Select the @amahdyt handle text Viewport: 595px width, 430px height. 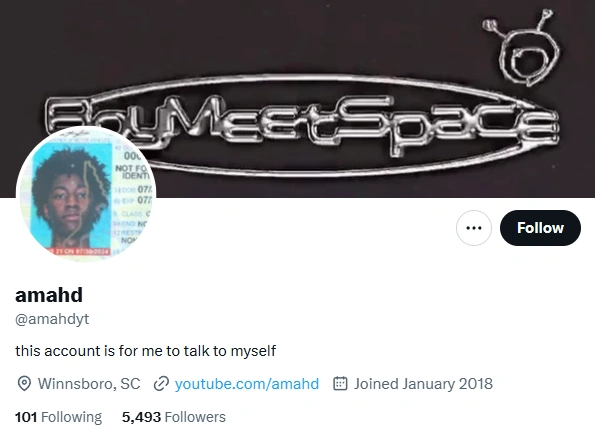pyautogui.click(x=52, y=319)
